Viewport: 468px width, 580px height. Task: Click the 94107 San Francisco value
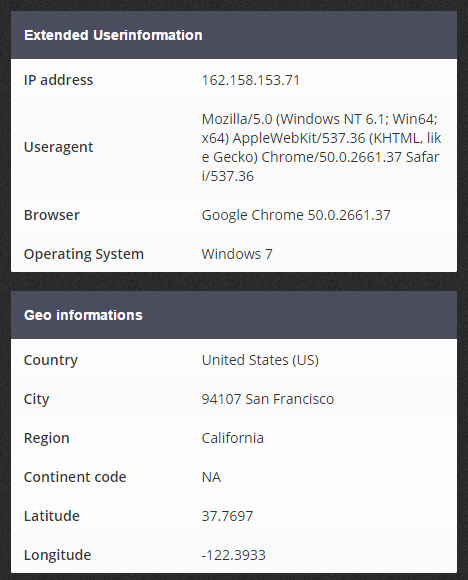point(268,399)
